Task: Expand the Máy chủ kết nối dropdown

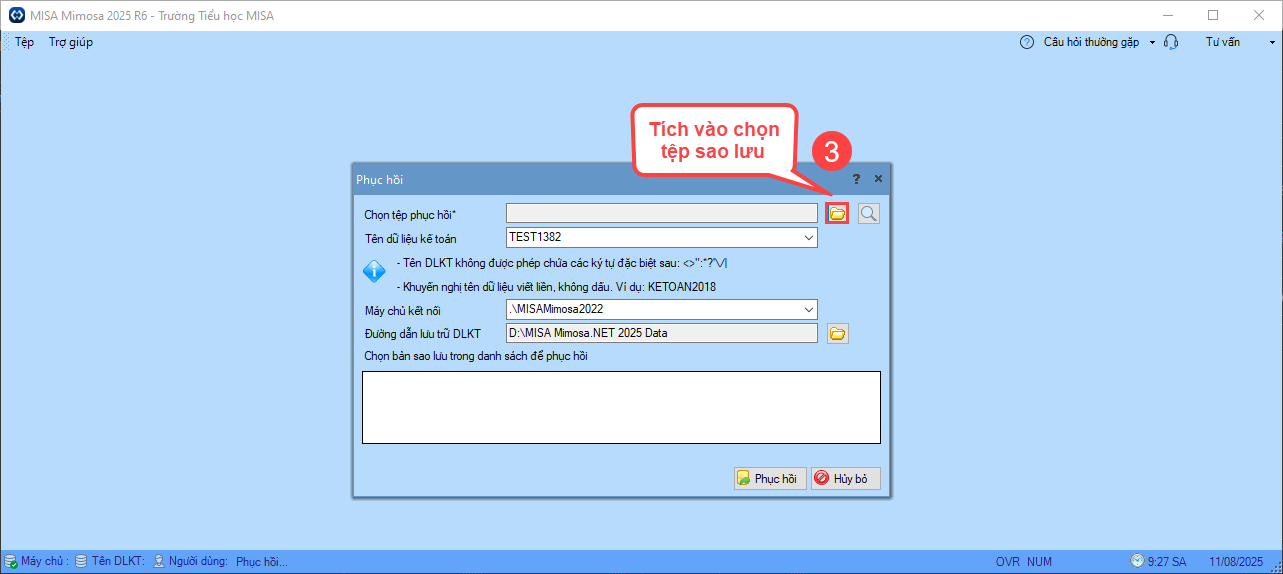Action: [809, 310]
